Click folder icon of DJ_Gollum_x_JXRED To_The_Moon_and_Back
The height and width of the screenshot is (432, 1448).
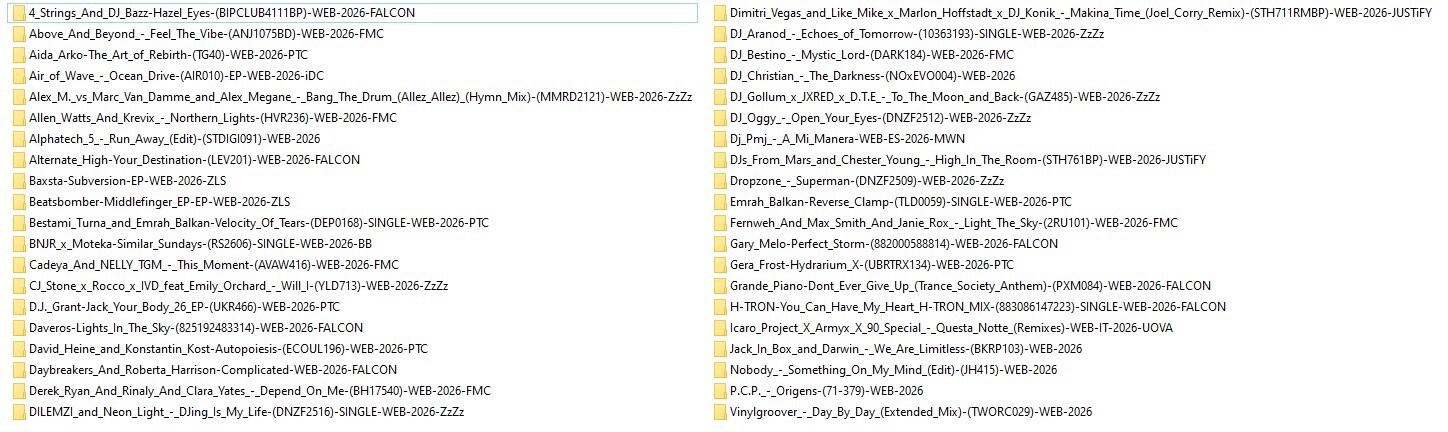[720, 97]
